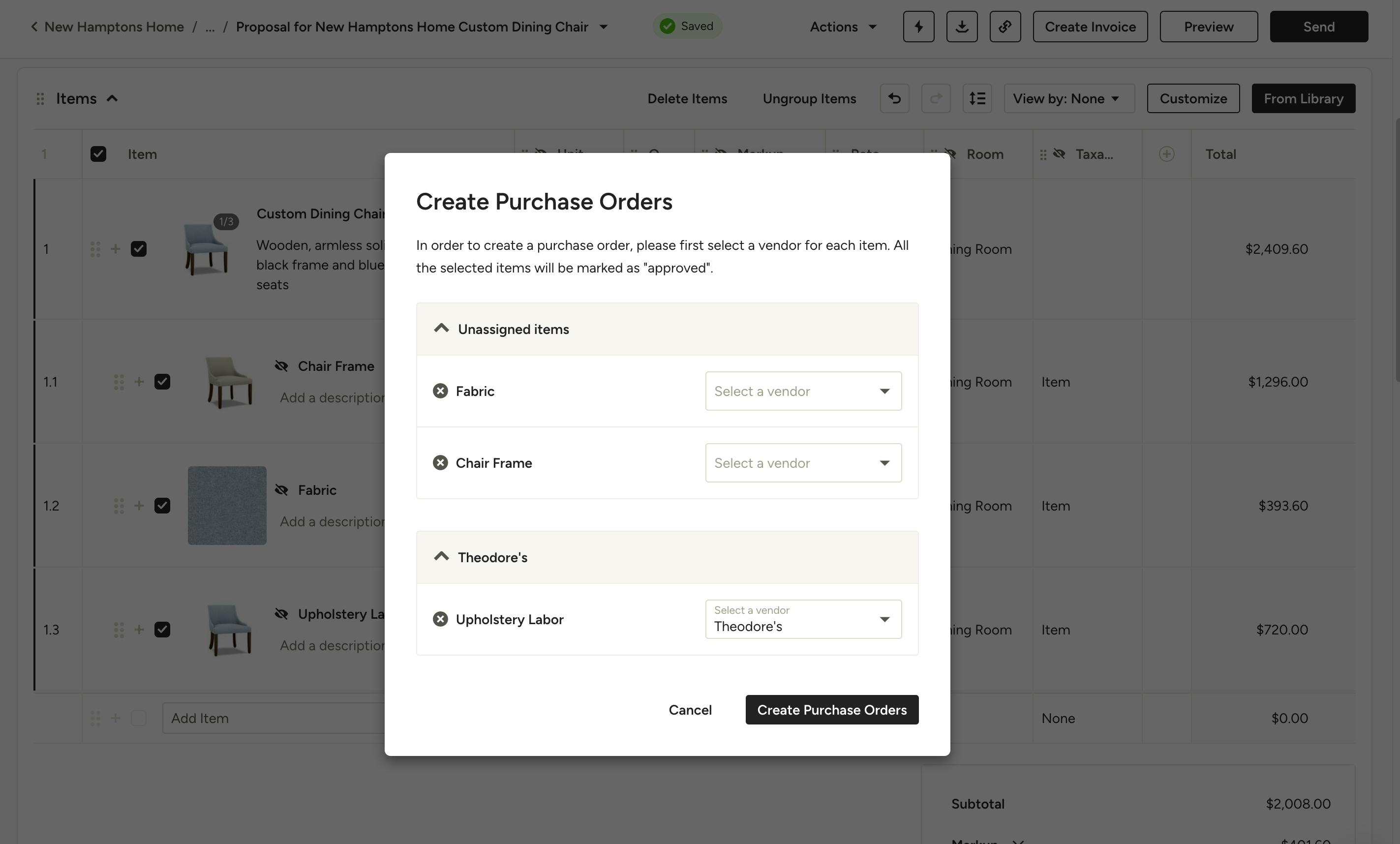Add column with plus circle icon
1400x844 pixels.
(1166, 154)
